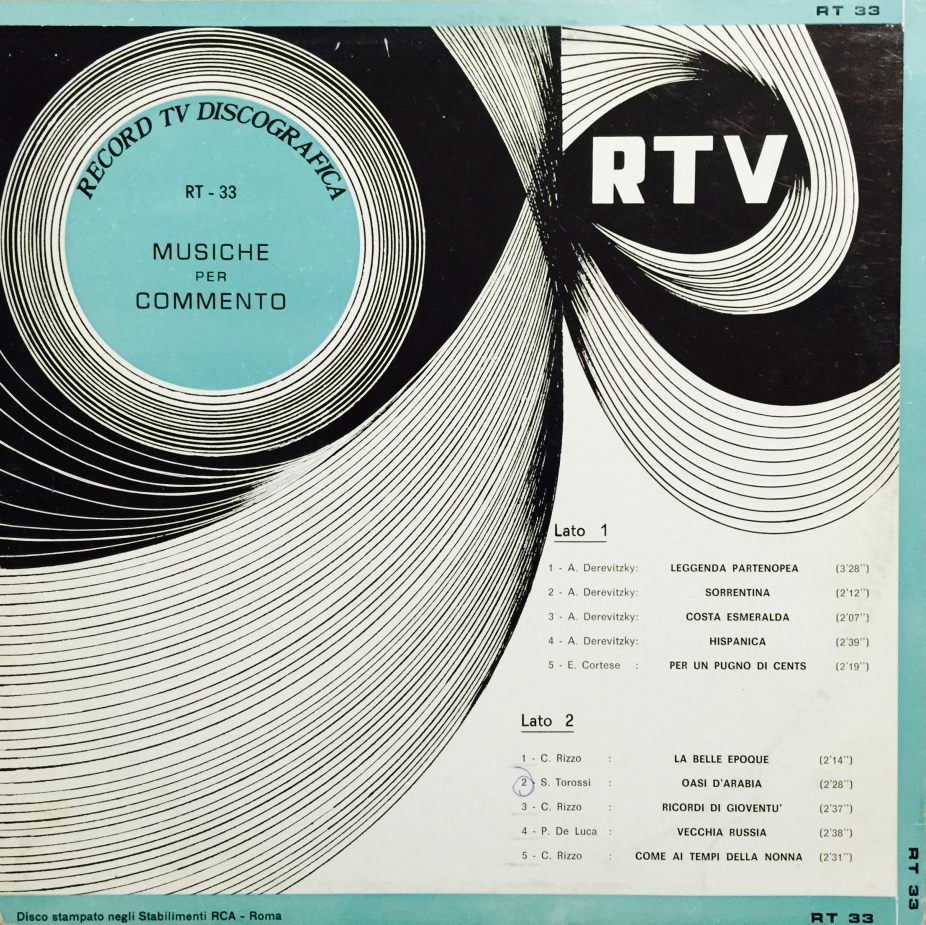Click 'PER UN PUGNO DI CENTS' track title
The height and width of the screenshot is (925, 926).
[737, 666]
